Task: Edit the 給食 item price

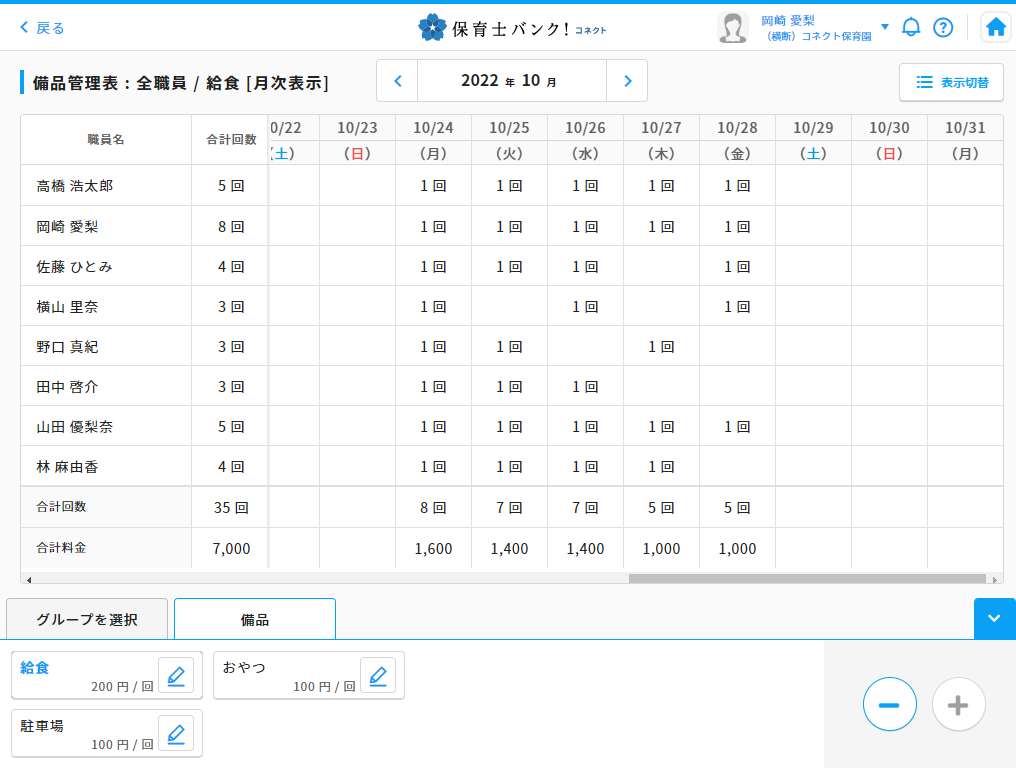Action: coord(176,676)
